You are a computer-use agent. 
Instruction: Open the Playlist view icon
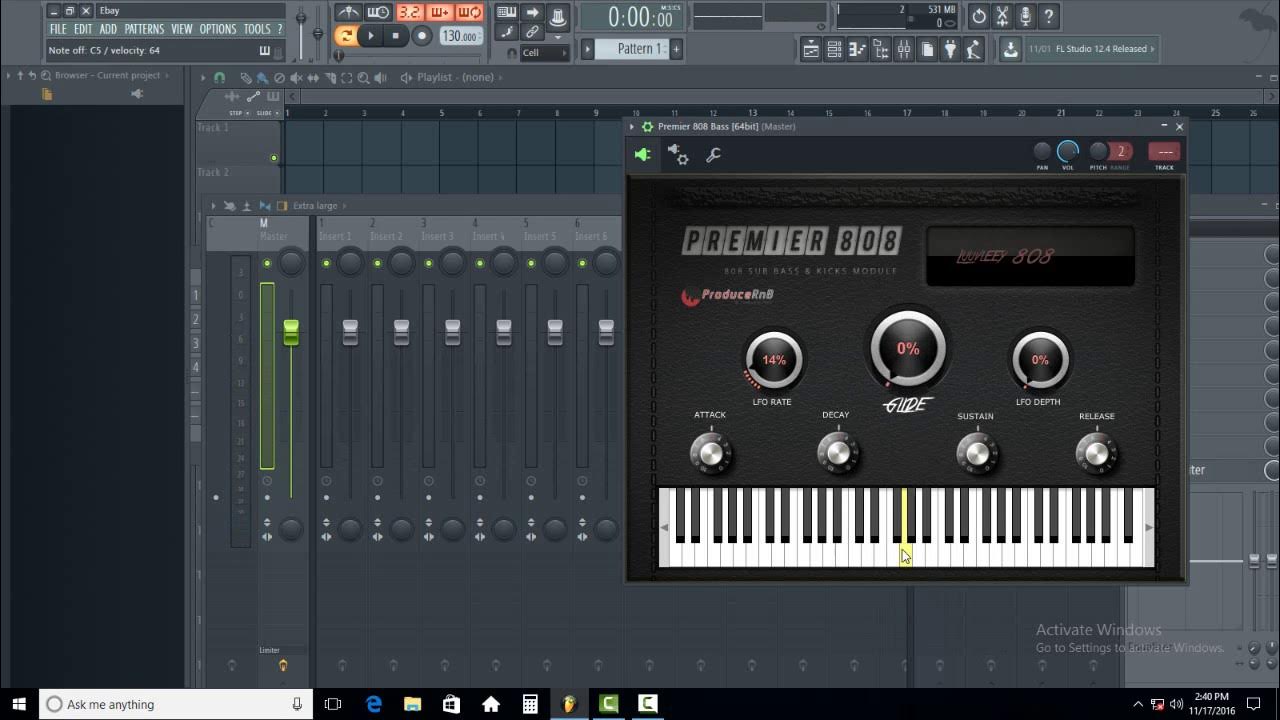[811, 49]
